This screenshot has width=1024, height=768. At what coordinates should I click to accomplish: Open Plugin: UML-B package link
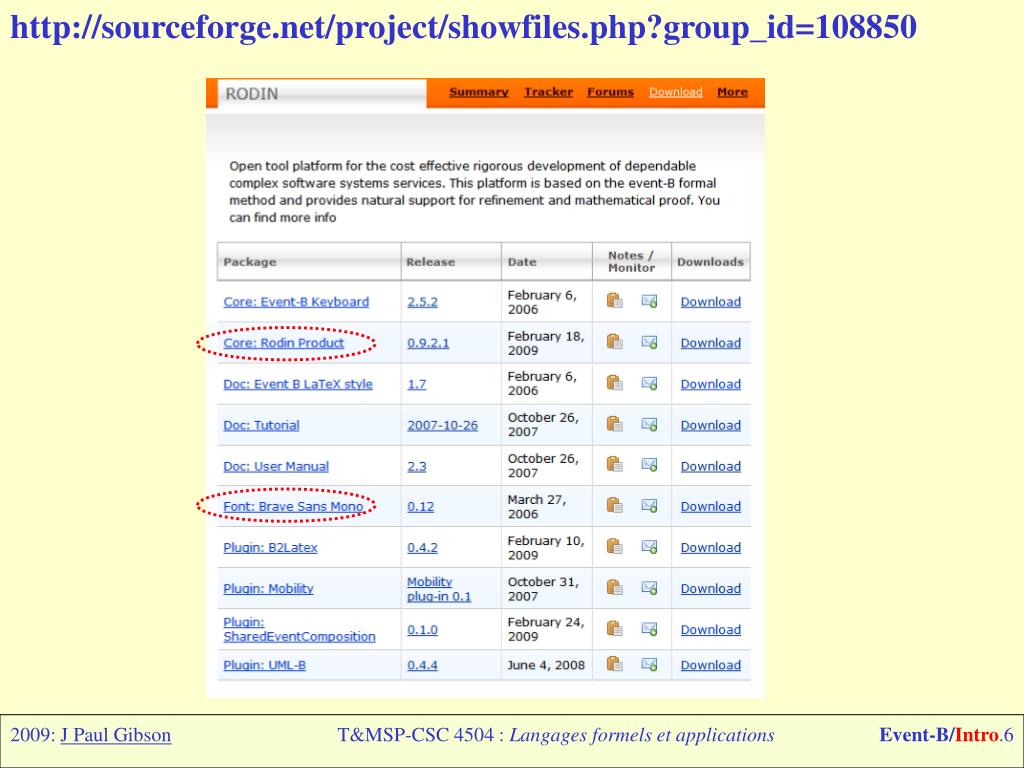coord(264,665)
